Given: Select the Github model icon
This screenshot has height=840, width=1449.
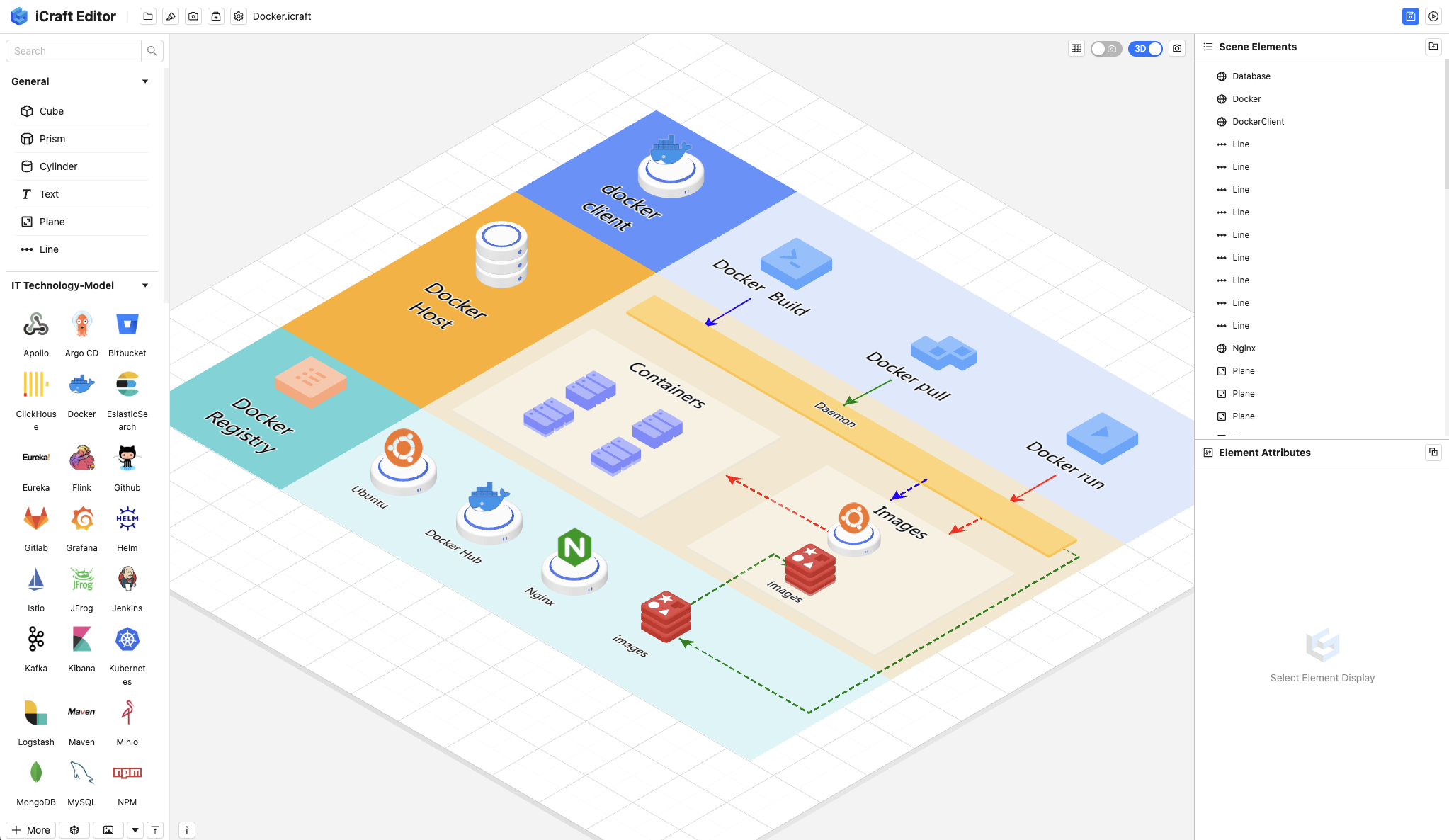Looking at the screenshot, I should (127, 458).
